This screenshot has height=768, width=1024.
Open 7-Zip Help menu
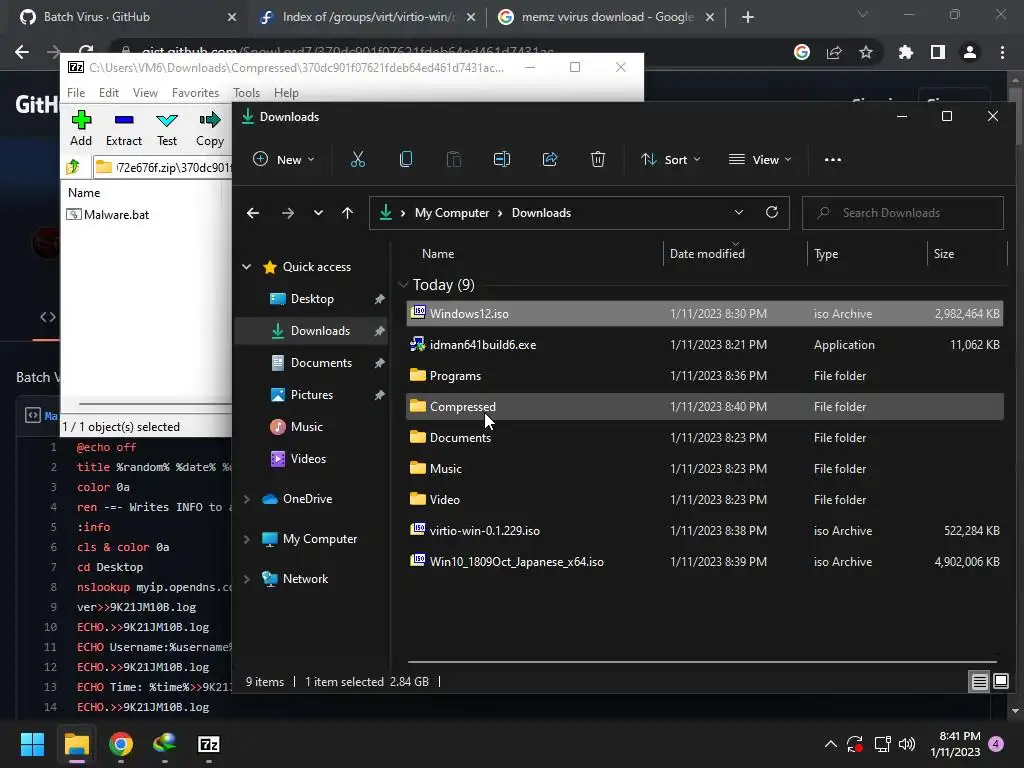(x=285, y=93)
